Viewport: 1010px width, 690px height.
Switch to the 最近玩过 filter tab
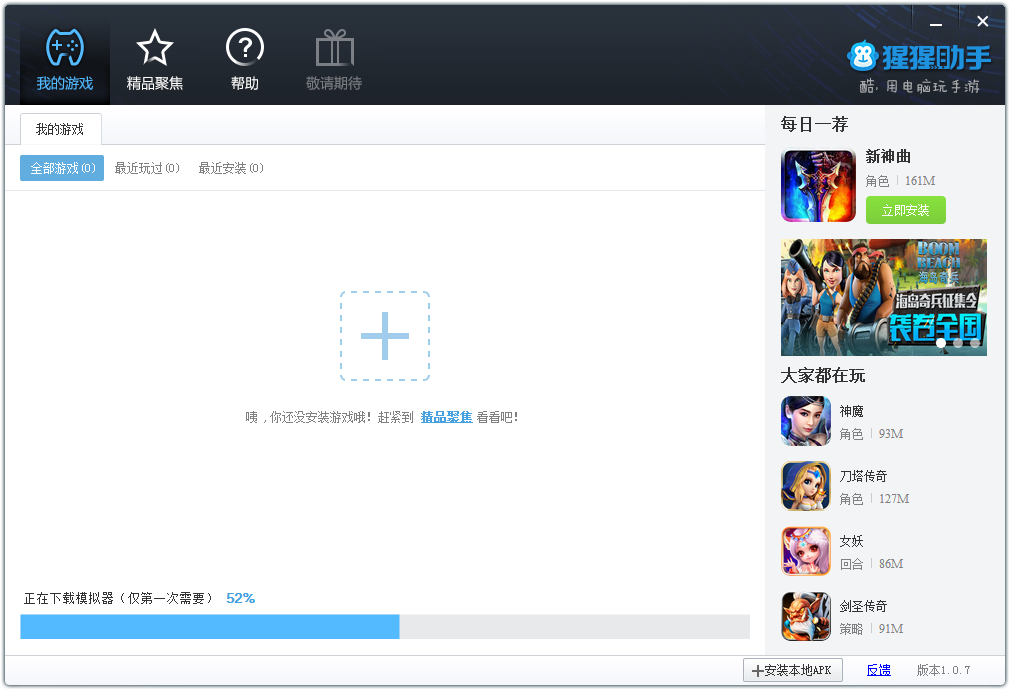pyautogui.click(x=147, y=168)
